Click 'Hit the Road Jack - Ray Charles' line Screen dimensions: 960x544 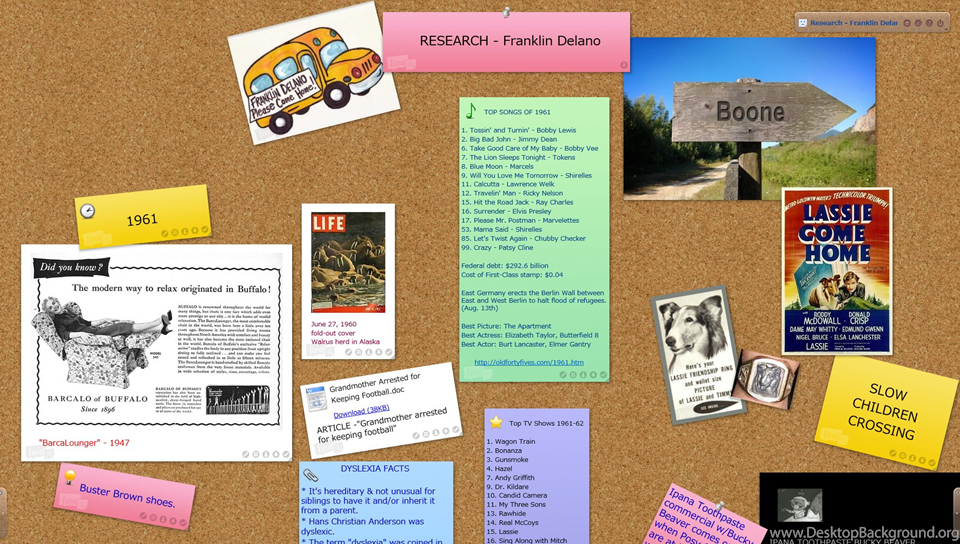click(517, 202)
